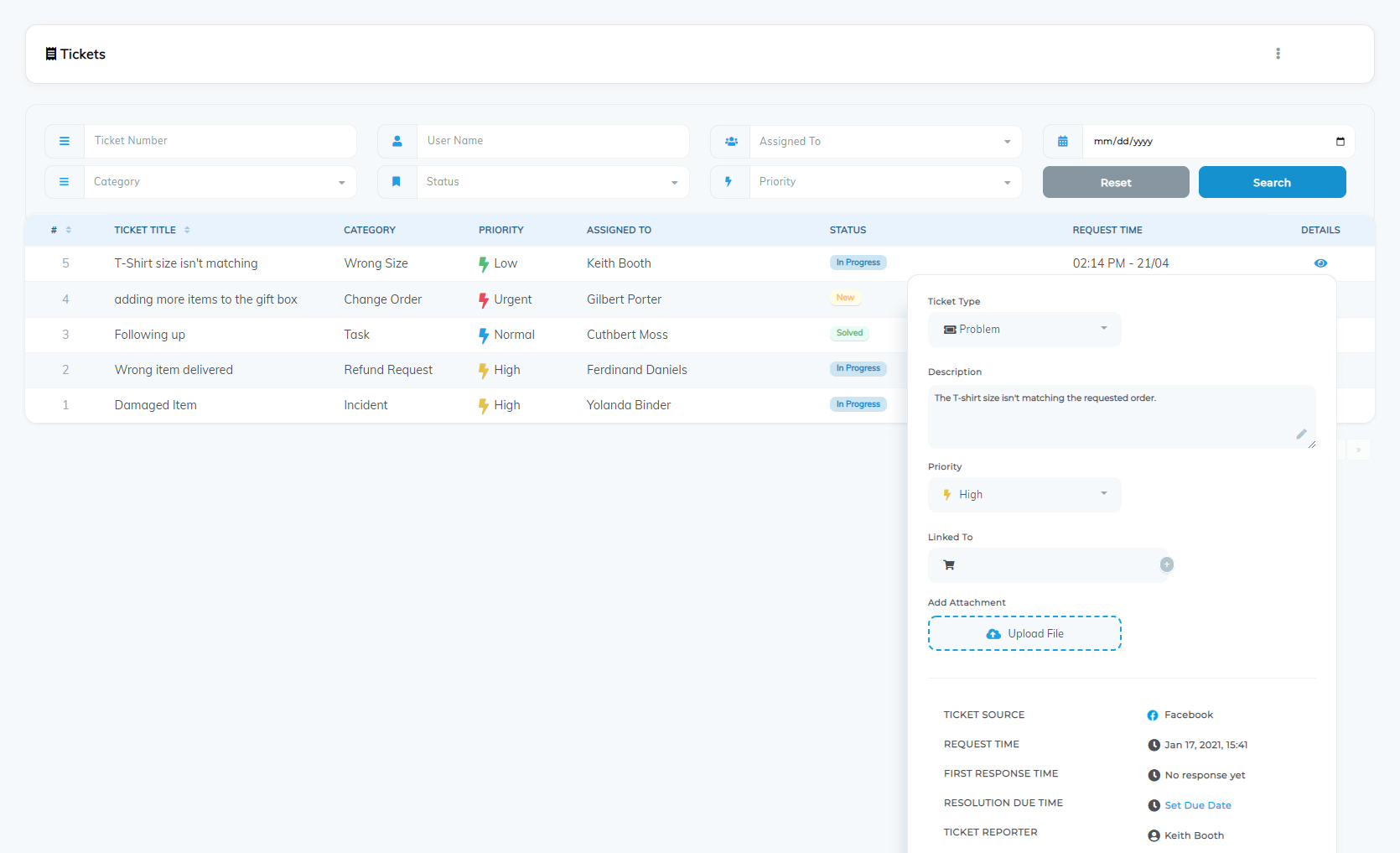
Task: Click the '02:14 PM - 21/04' request time
Action: pos(1120,263)
